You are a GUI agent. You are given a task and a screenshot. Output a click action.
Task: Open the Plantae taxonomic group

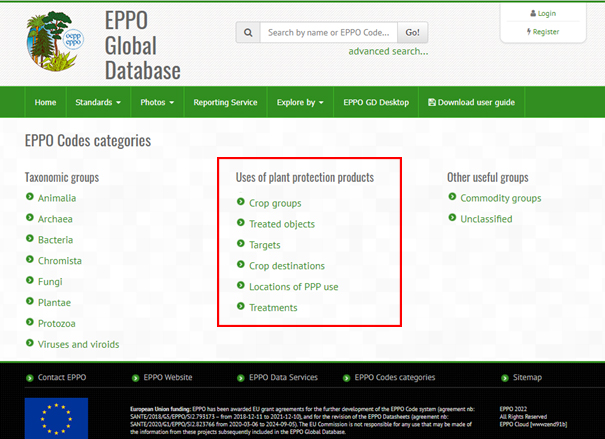54,302
